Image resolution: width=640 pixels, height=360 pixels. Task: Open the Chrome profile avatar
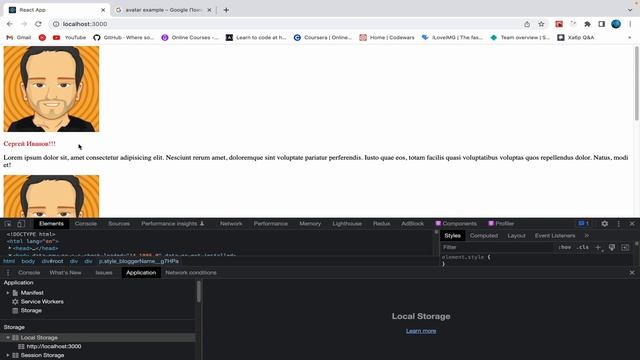click(x=616, y=24)
